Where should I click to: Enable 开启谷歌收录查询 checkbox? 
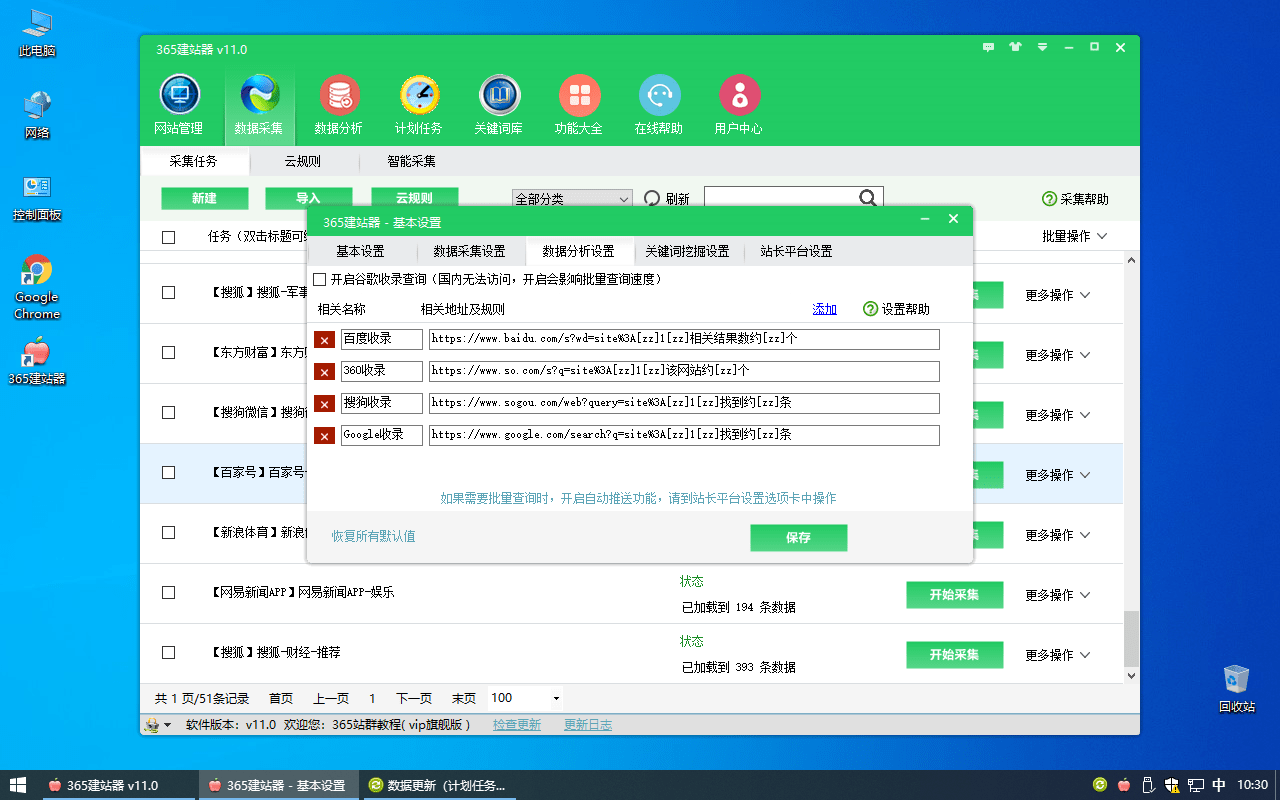click(320, 279)
